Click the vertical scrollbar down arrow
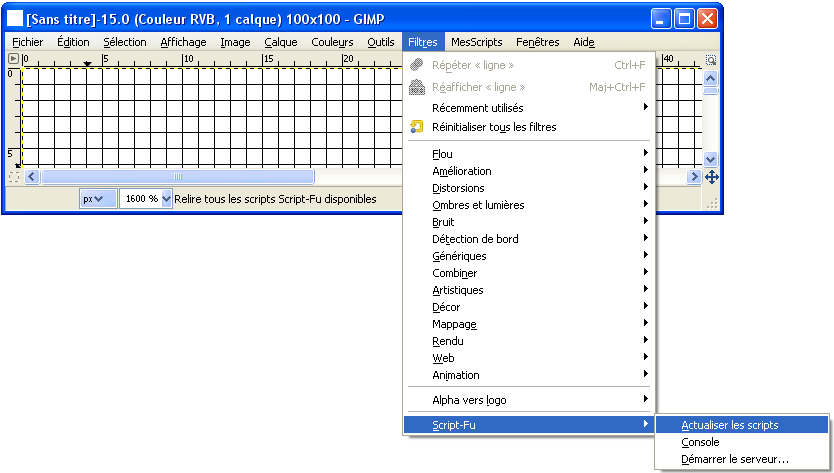 (x=711, y=159)
